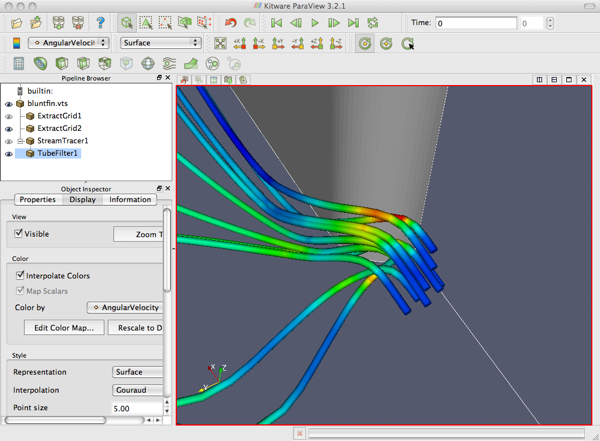Image resolution: width=600 pixels, height=441 pixels.
Task: Play the animation
Action: pyautogui.click(x=315, y=23)
